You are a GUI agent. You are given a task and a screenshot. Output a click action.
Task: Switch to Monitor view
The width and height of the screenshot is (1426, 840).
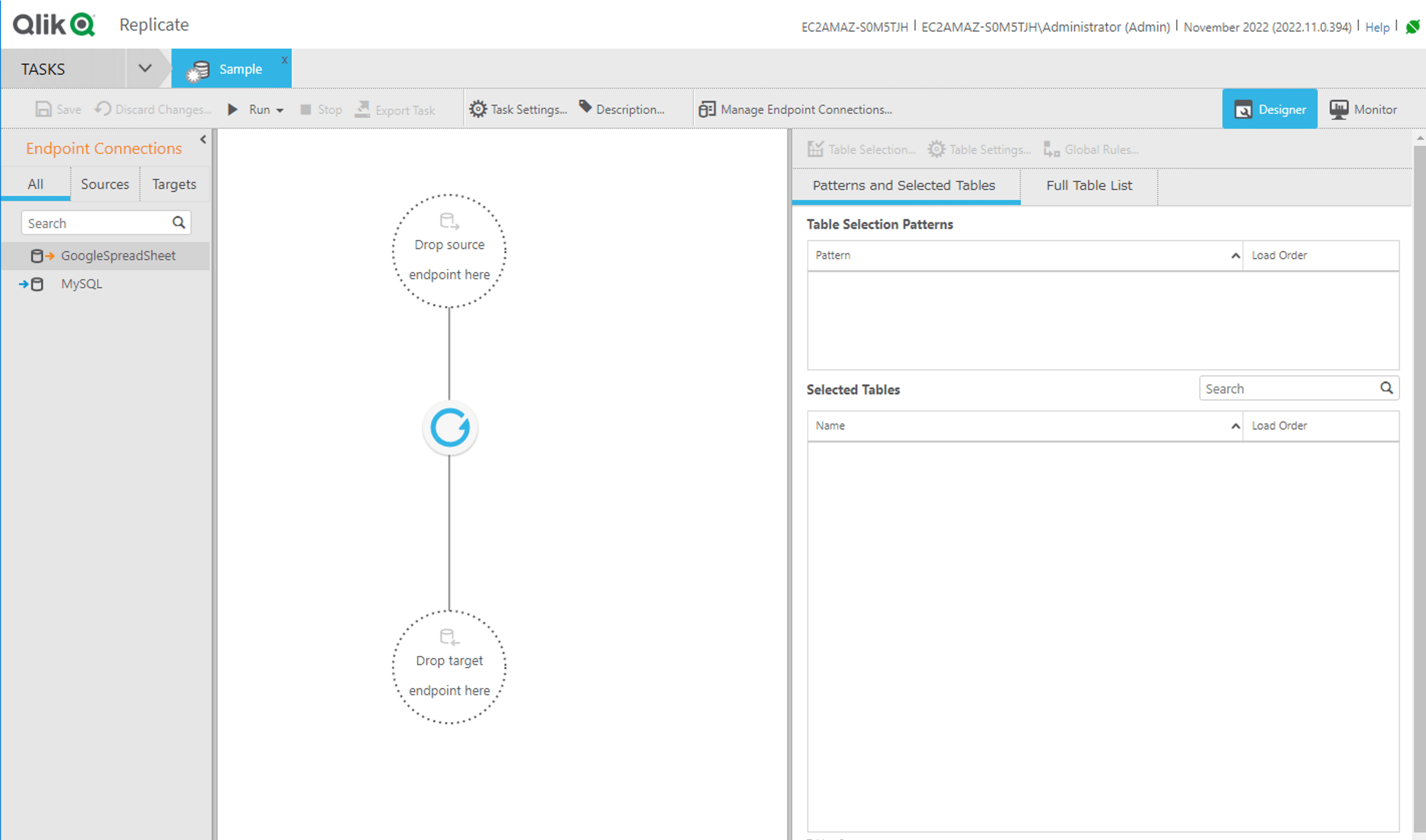tap(1363, 109)
